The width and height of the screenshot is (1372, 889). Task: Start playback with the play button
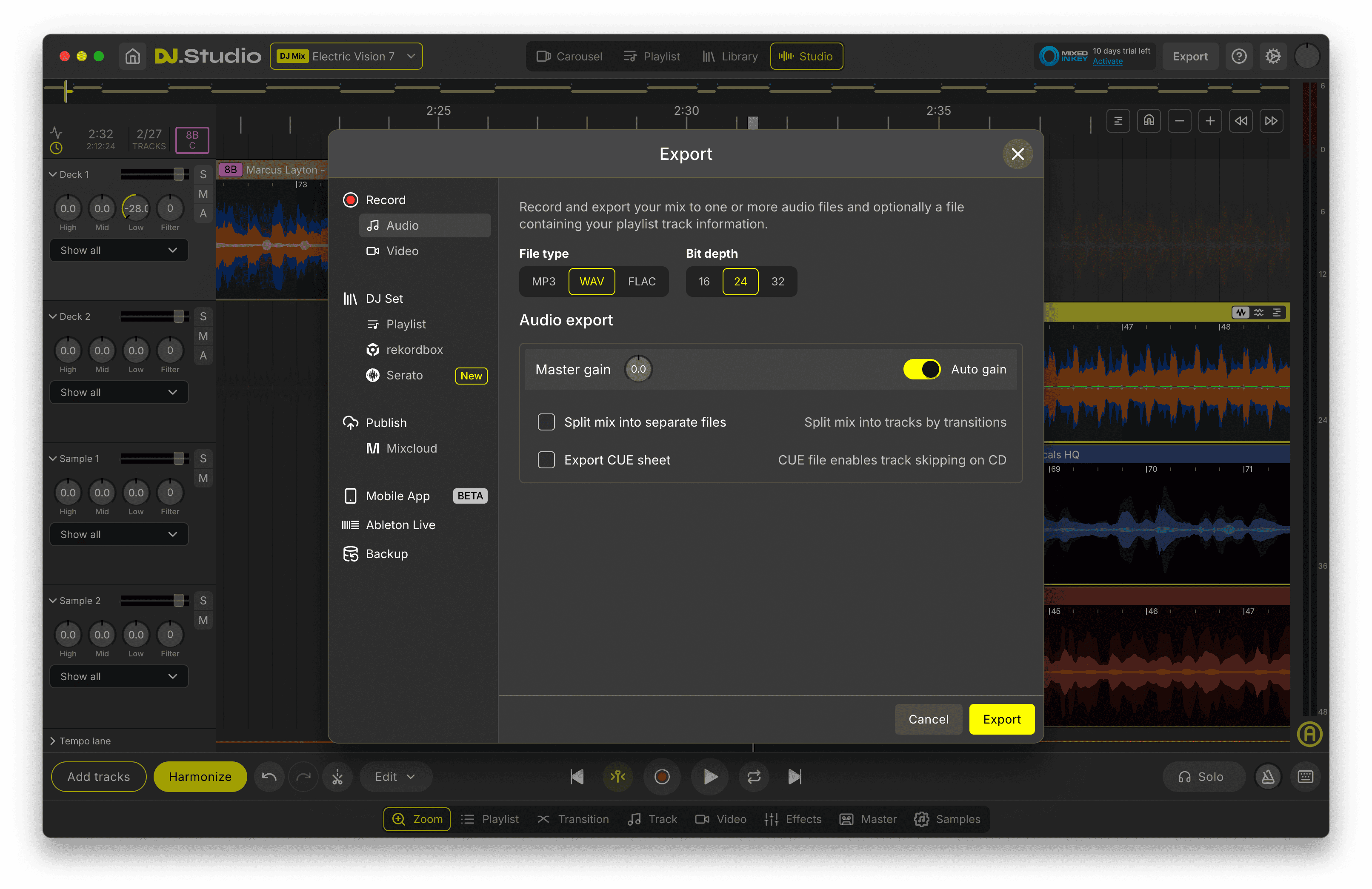pyautogui.click(x=710, y=777)
